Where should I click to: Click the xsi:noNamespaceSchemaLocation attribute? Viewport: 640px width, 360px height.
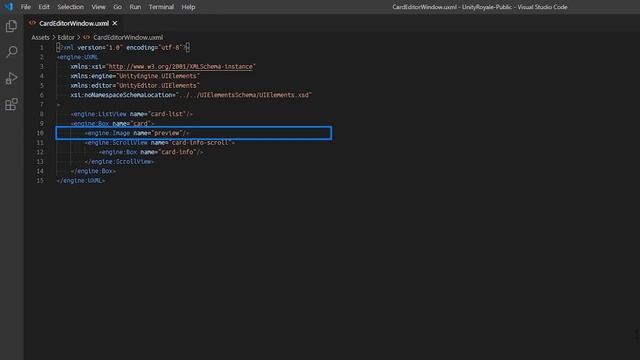click(x=191, y=95)
